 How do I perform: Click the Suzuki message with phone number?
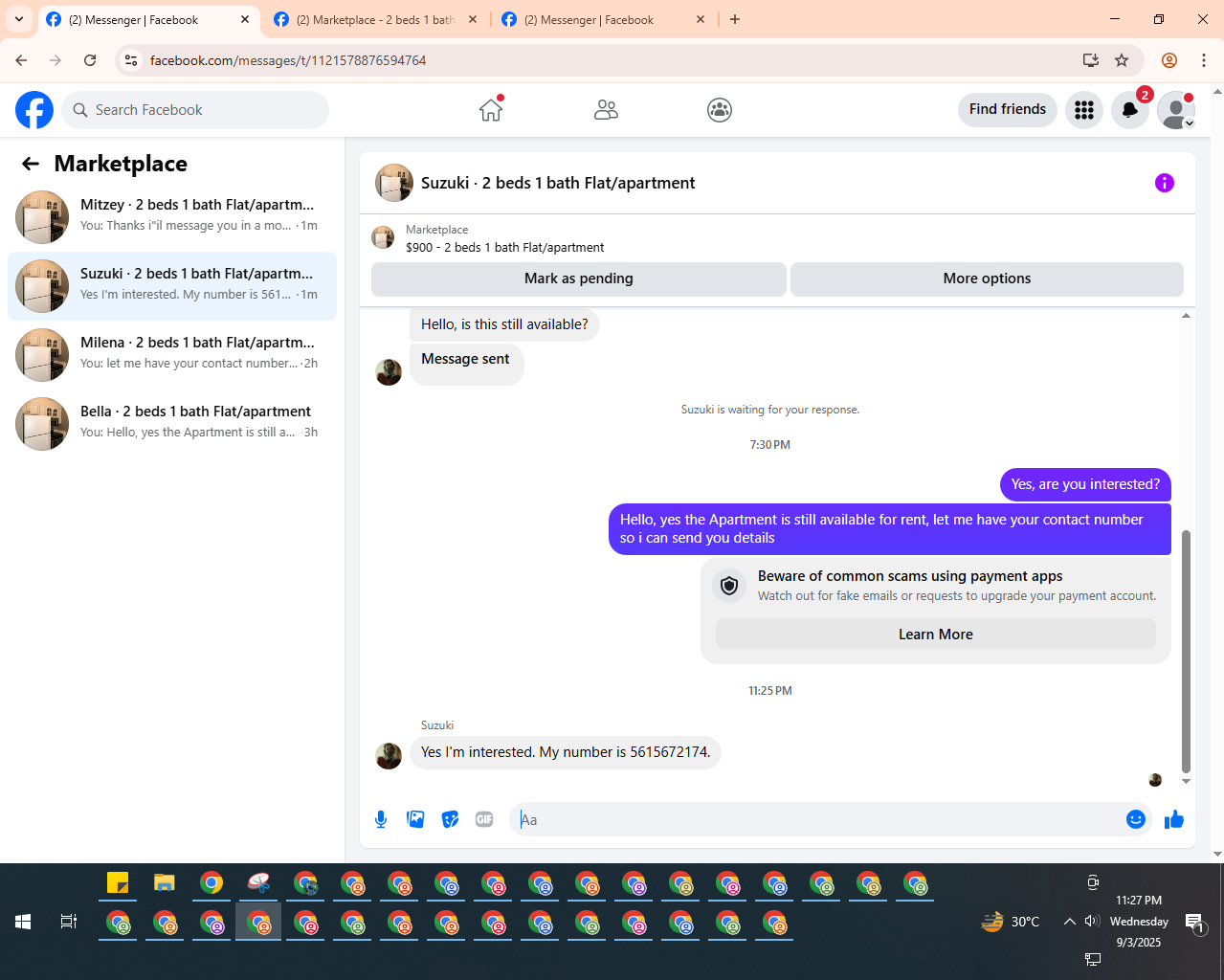coord(566,752)
